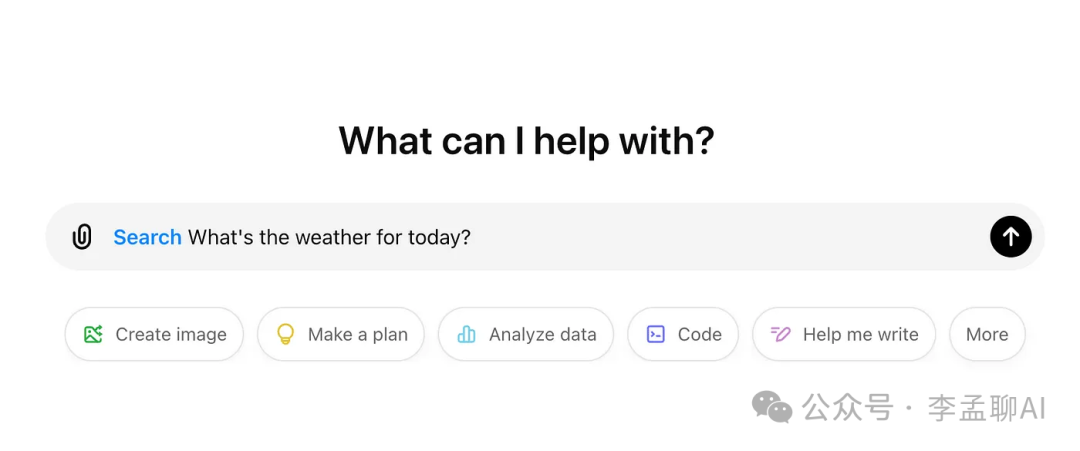Click the purple terminal Code icon
1080x451 pixels.
tap(656, 335)
